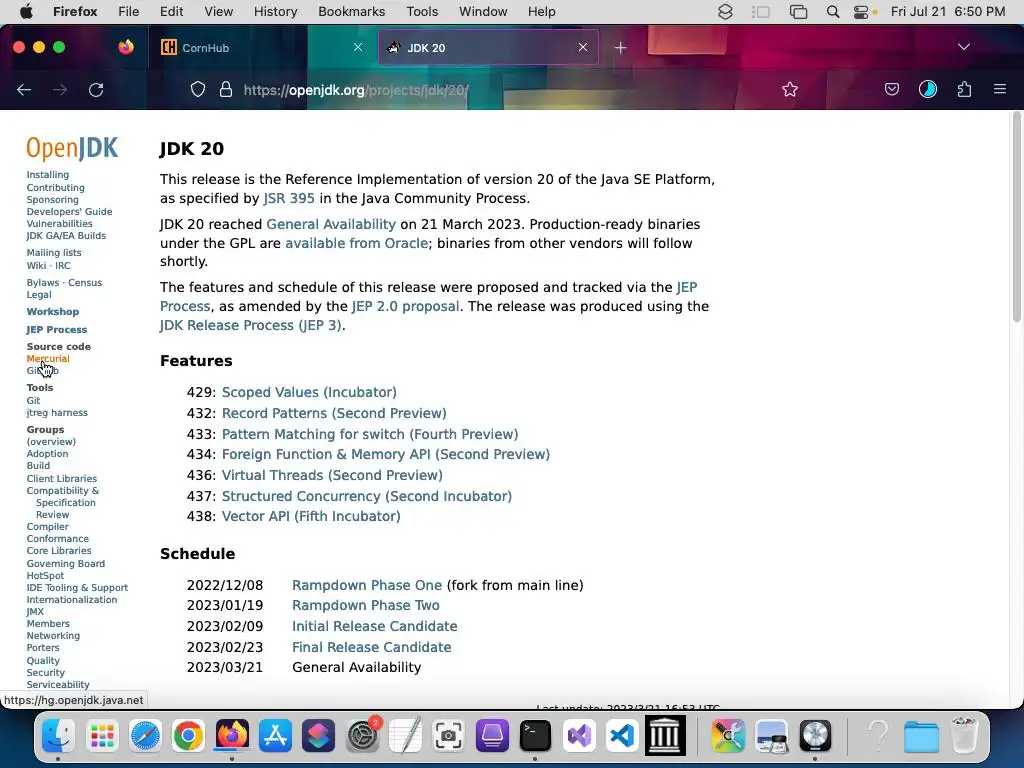
Task: Click the page vertical scrollbar
Action: click(x=1016, y=217)
